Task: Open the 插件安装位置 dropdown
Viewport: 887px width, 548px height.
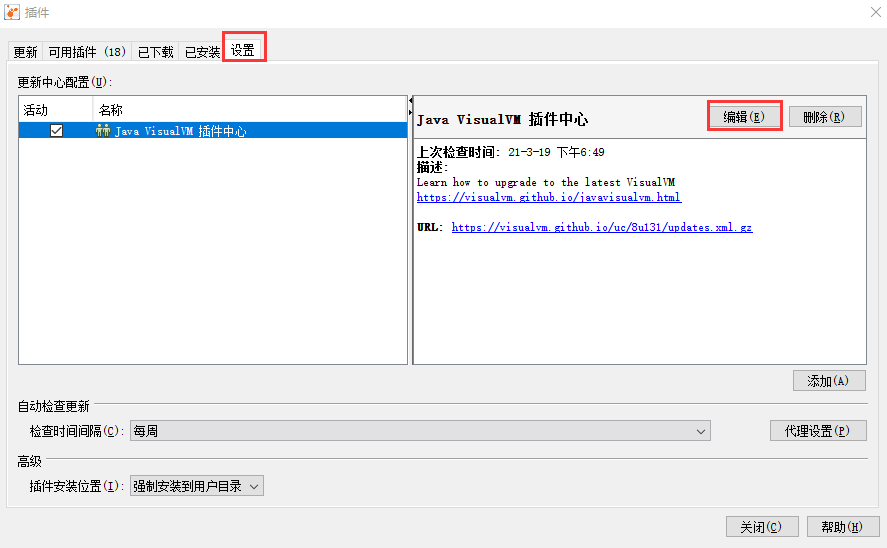Action: (196, 486)
